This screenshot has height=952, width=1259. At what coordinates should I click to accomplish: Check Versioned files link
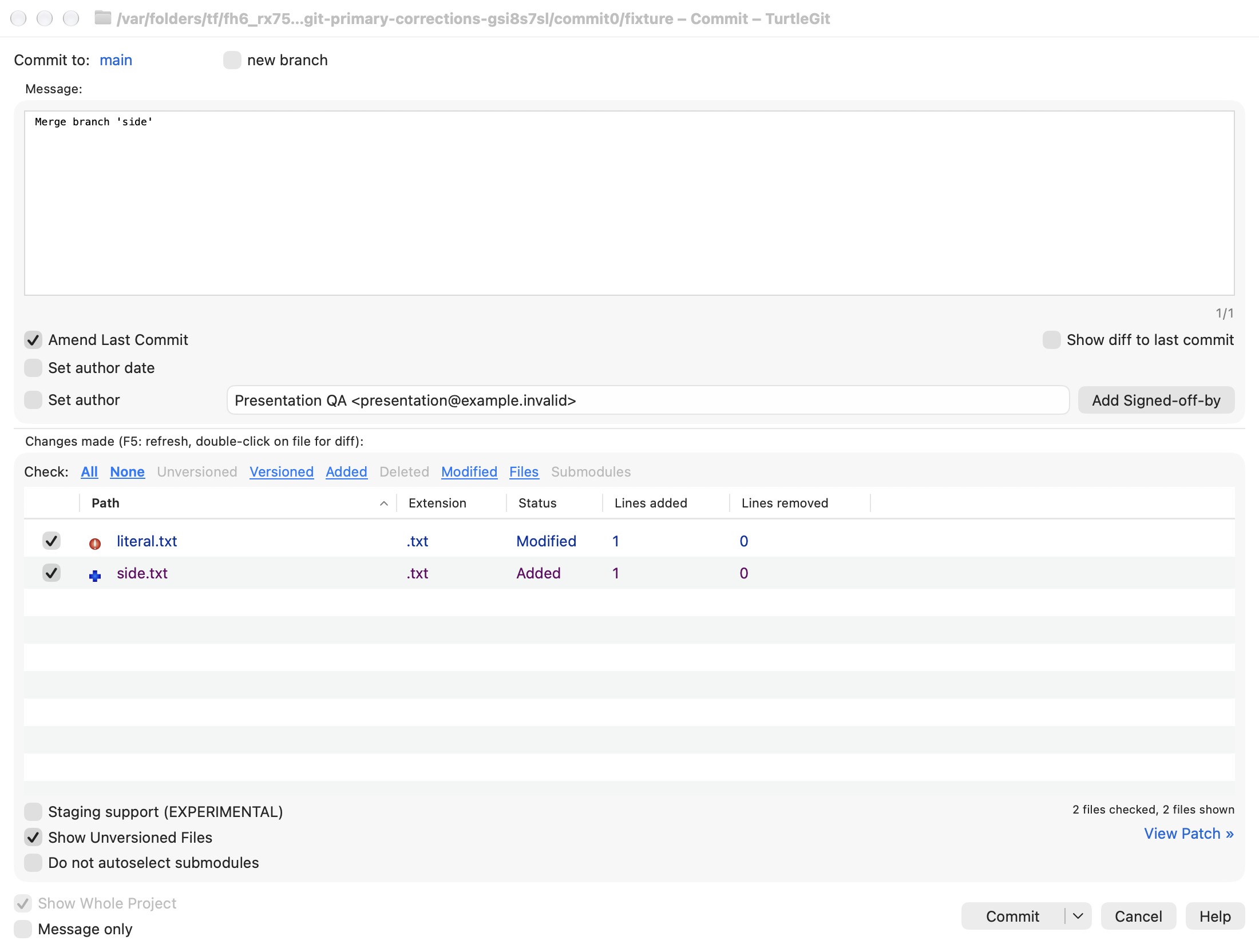[x=282, y=472]
